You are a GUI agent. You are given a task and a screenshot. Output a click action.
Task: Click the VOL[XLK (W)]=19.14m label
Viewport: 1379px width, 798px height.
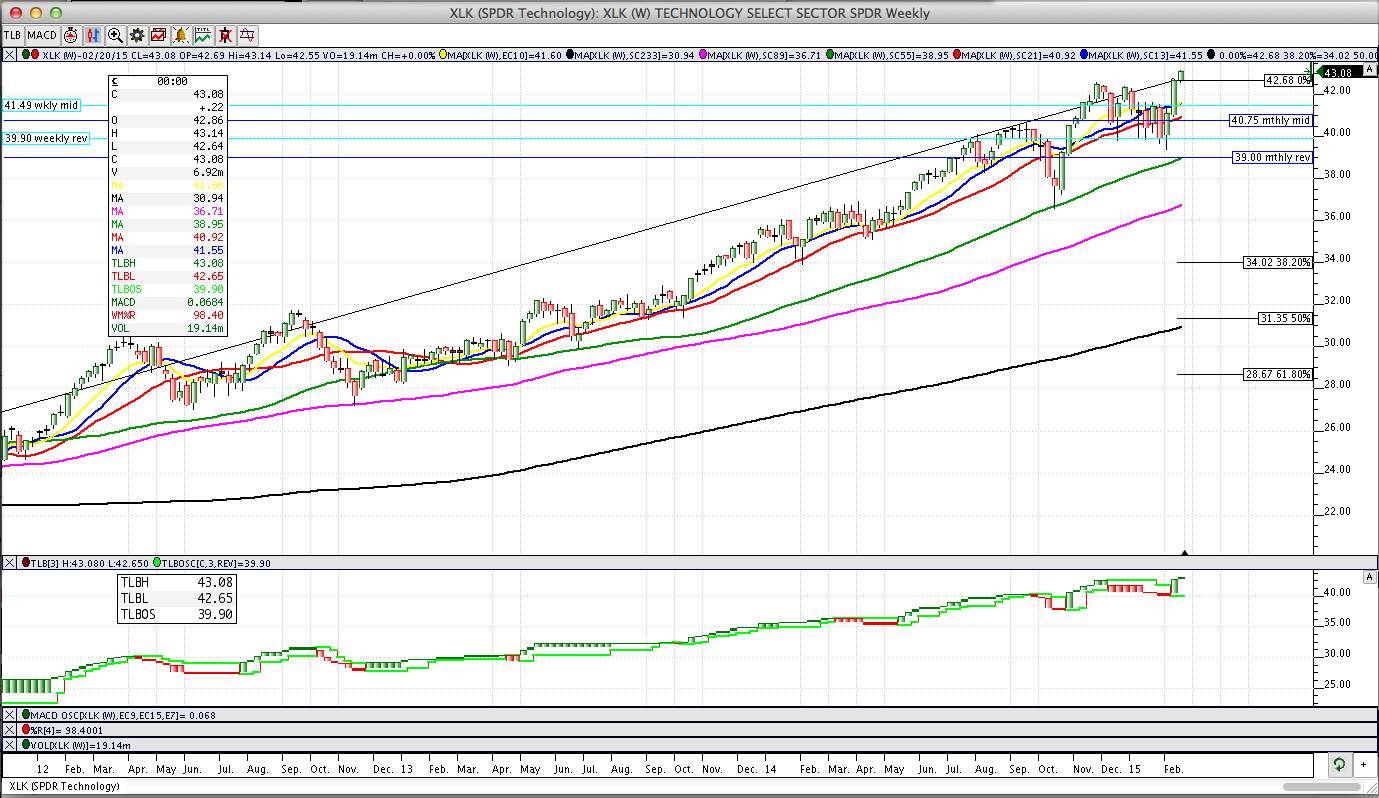[82, 745]
